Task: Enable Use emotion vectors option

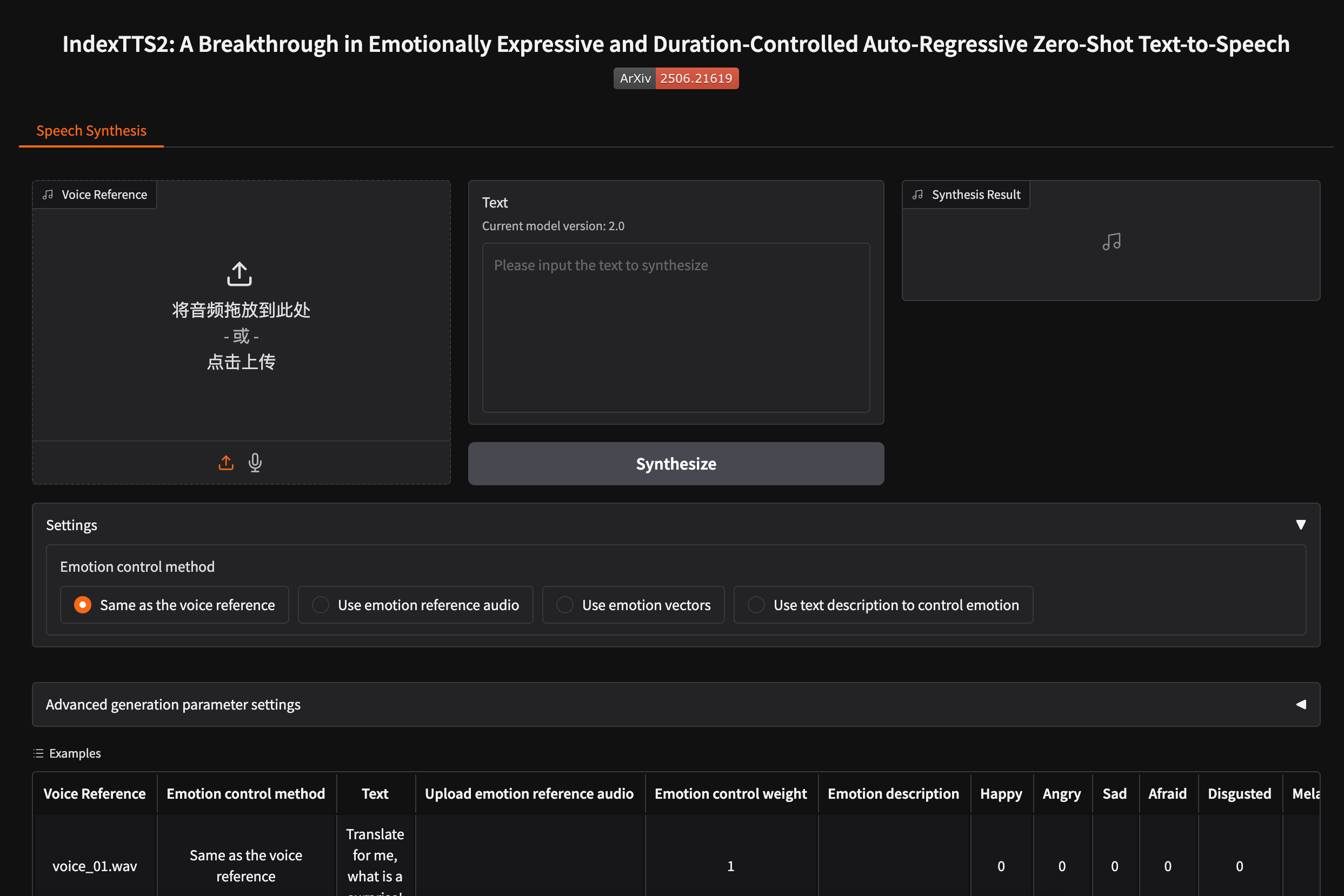Action: [565, 605]
